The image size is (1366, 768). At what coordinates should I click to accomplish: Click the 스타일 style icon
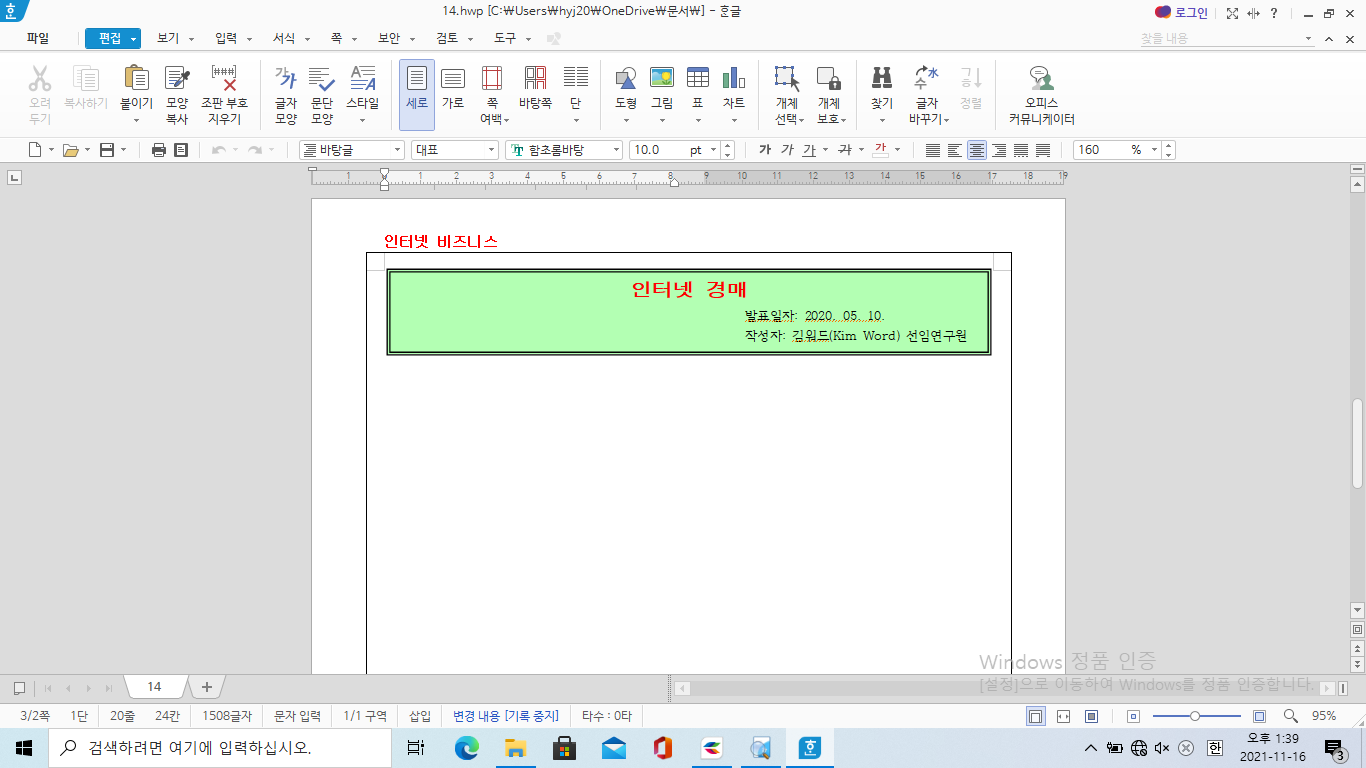point(363,79)
